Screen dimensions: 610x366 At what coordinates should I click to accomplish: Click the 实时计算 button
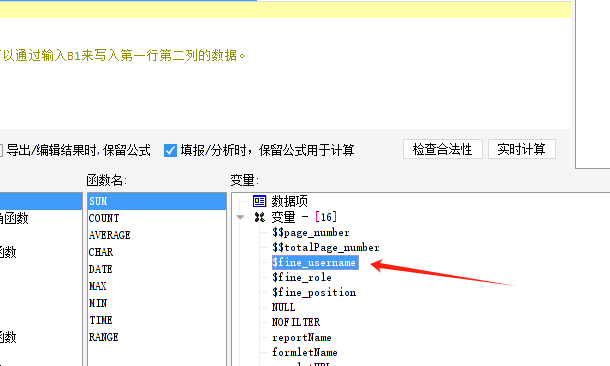click(522, 149)
